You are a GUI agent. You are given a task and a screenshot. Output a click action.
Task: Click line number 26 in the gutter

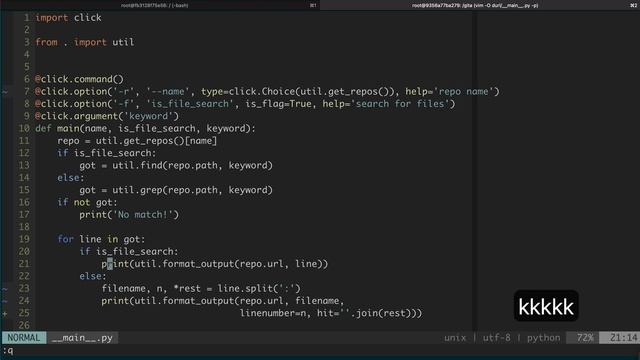(x=24, y=325)
